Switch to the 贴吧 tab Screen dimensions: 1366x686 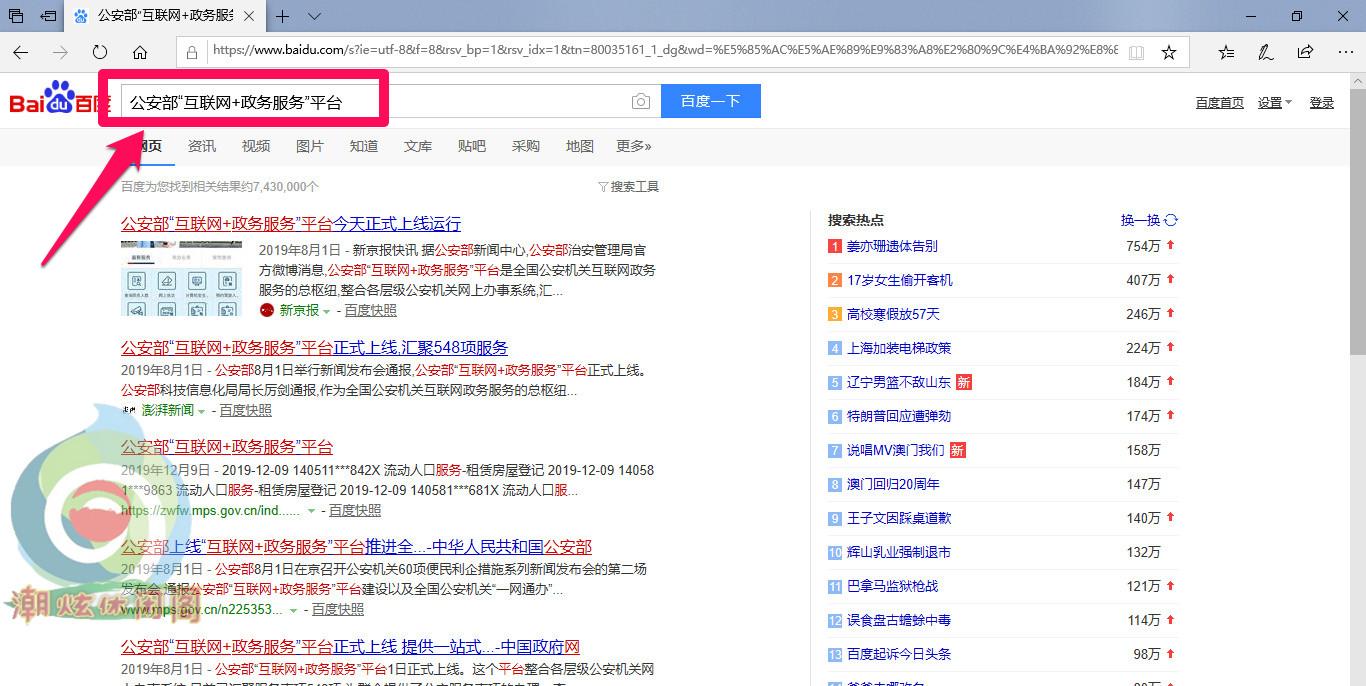click(472, 146)
